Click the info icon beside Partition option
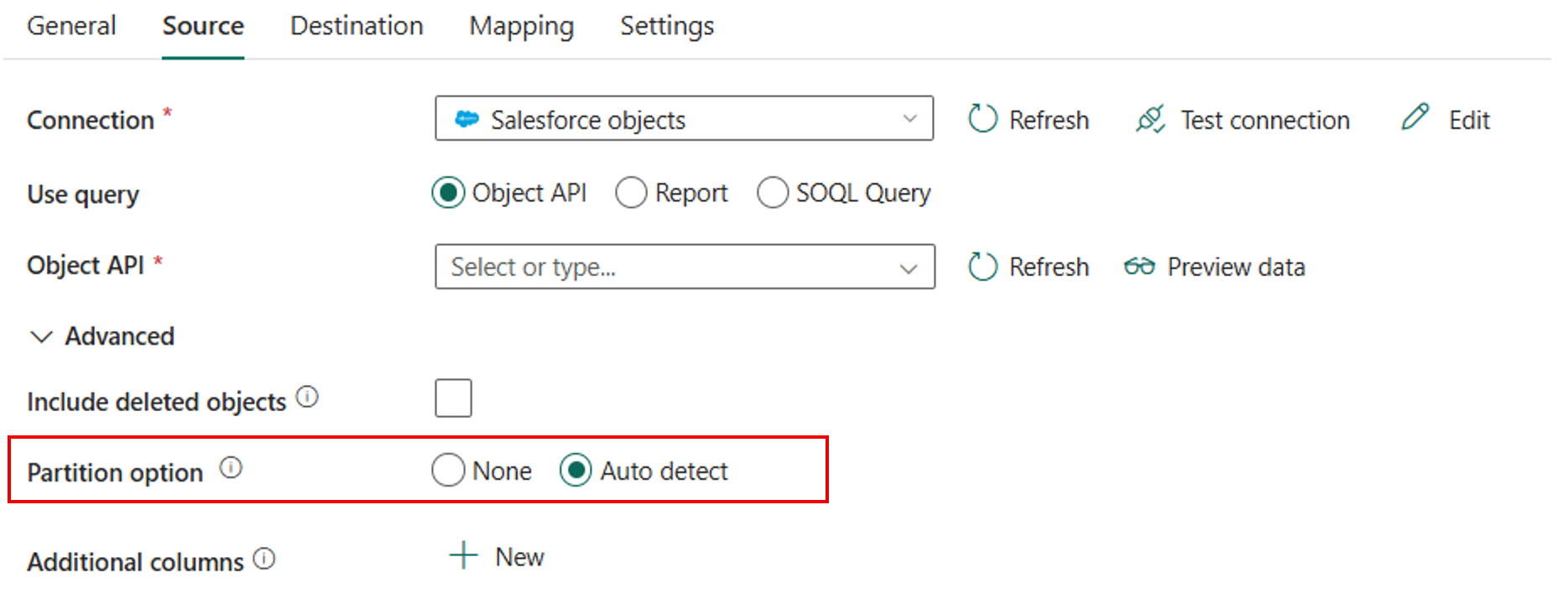Image resolution: width=1568 pixels, height=609 pixels. pyautogui.click(x=231, y=468)
